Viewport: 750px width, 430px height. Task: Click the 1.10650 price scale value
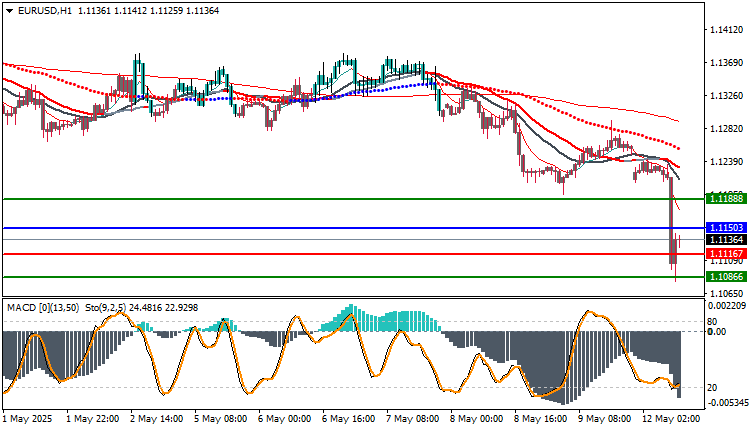tap(727, 293)
